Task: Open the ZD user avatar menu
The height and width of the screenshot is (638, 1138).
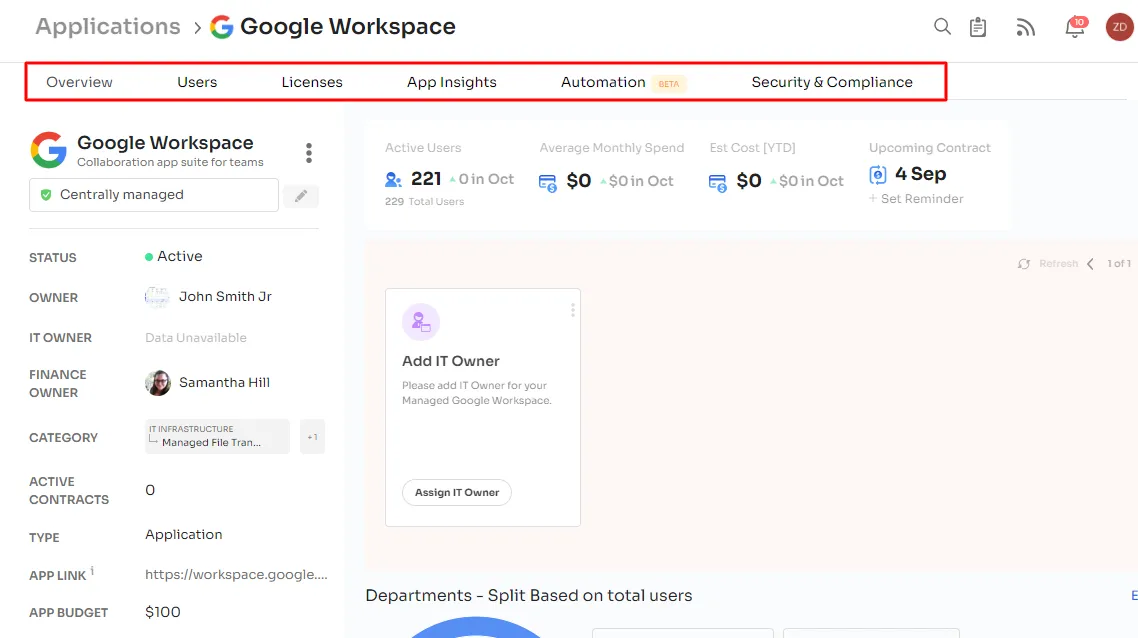Action: tap(1120, 27)
